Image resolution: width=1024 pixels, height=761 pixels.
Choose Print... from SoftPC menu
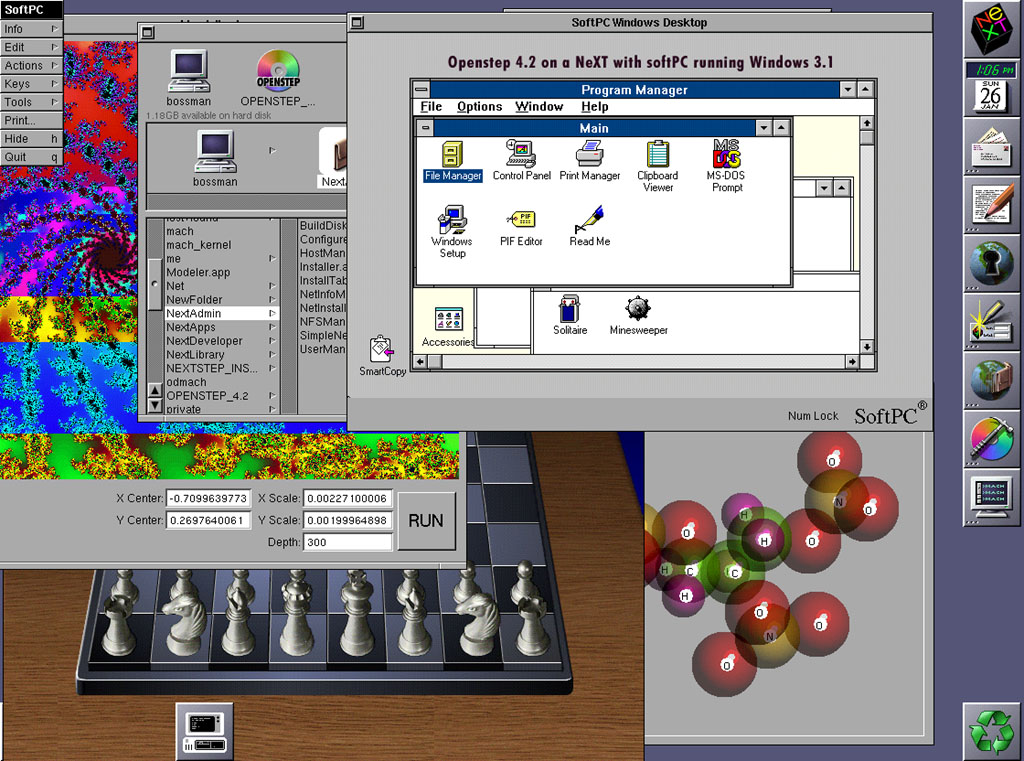point(31,120)
